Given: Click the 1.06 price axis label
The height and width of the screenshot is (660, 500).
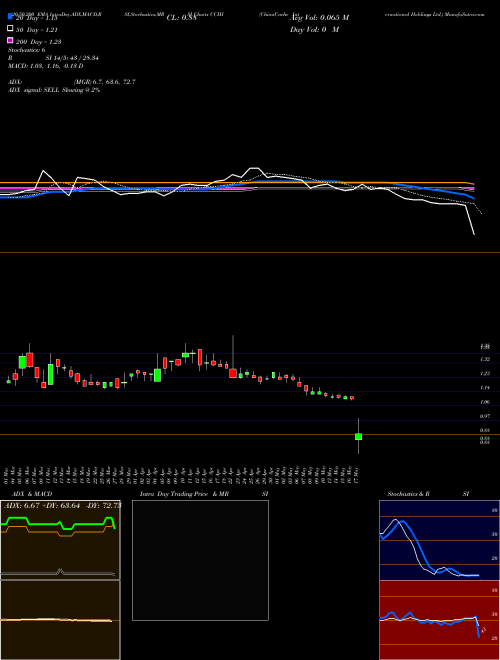Looking at the screenshot, I should [x=484, y=402].
